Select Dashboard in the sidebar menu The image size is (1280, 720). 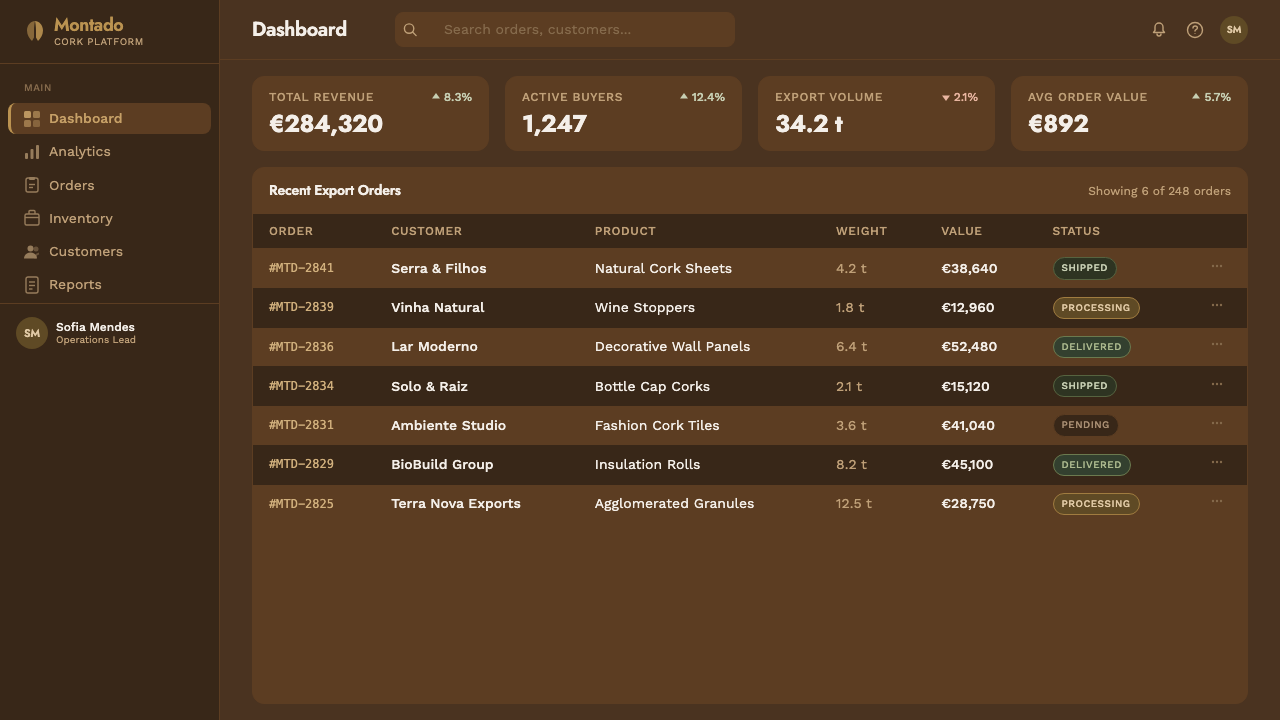[110, 118]
